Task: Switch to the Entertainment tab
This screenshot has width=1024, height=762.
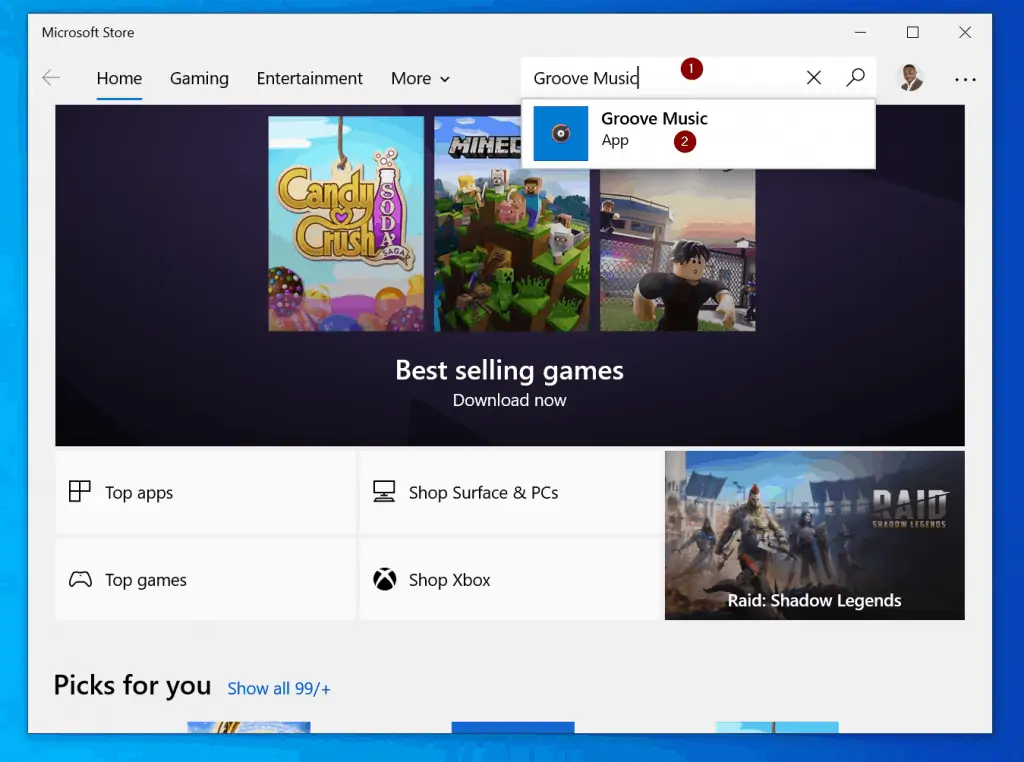Action: pyautogui.click(x=310, y=78)
